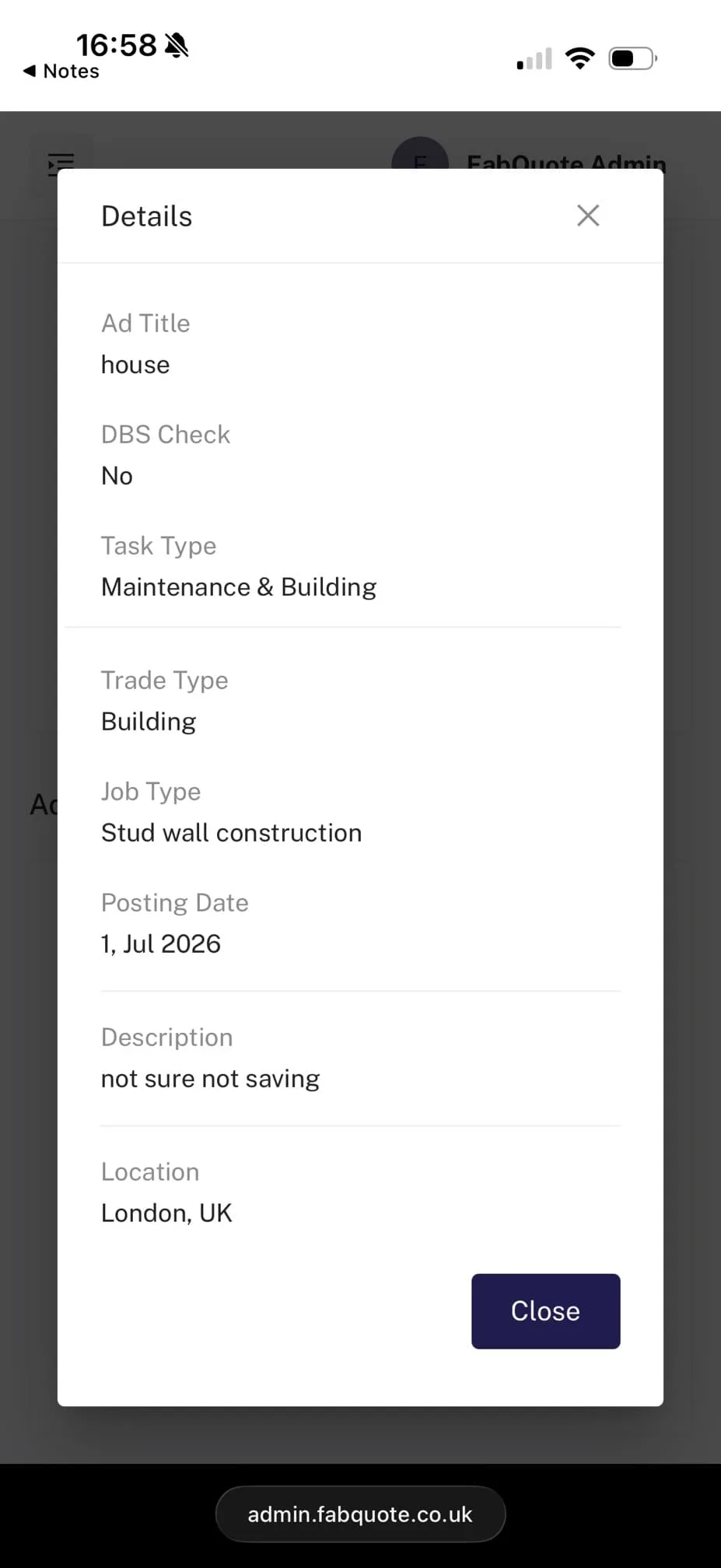Click the posting date 1, Jul 2026
The image size is (721, 1568).
(x=161, y=943)
